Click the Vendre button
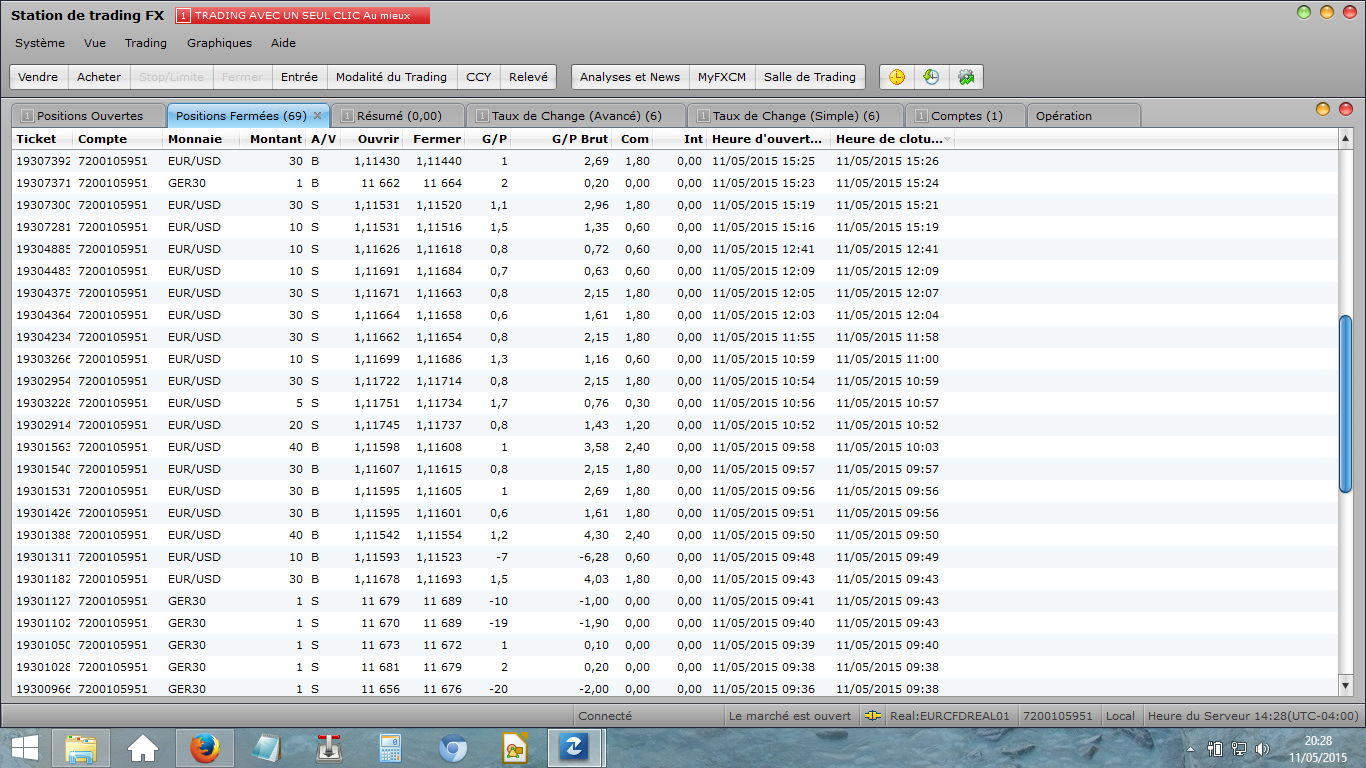 tap(38, 77)
